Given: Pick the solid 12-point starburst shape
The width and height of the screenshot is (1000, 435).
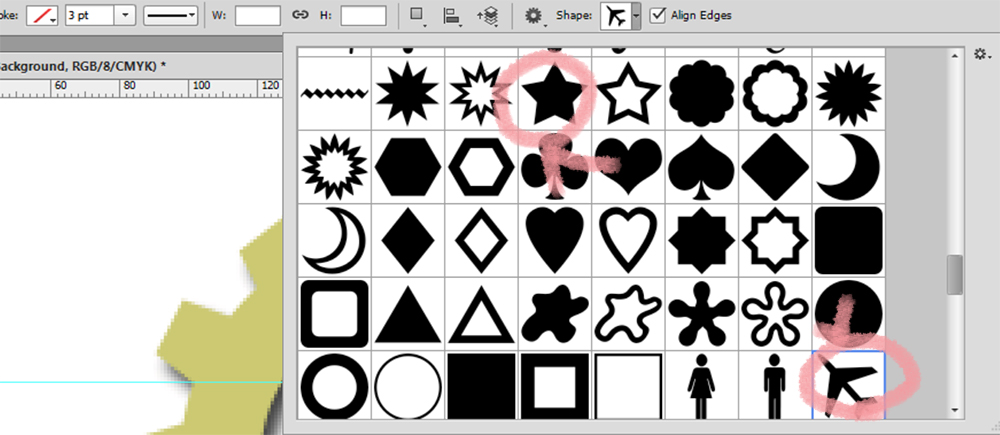Looking at the screenshot, I should [x=408, y=94].
